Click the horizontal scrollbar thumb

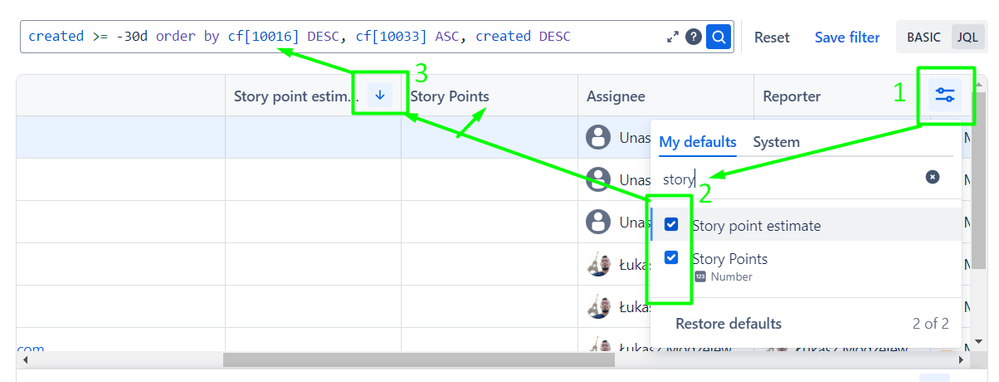(419, 360)
